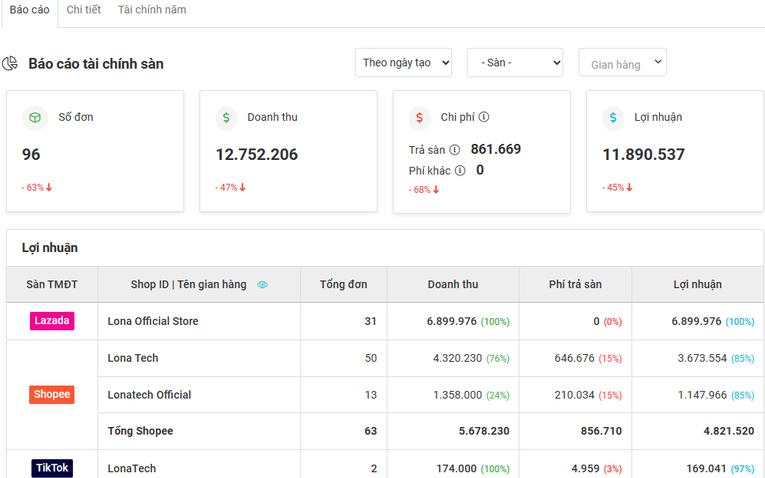
Task: Click the -63% order change indicator
Action: tap(37, 187)
